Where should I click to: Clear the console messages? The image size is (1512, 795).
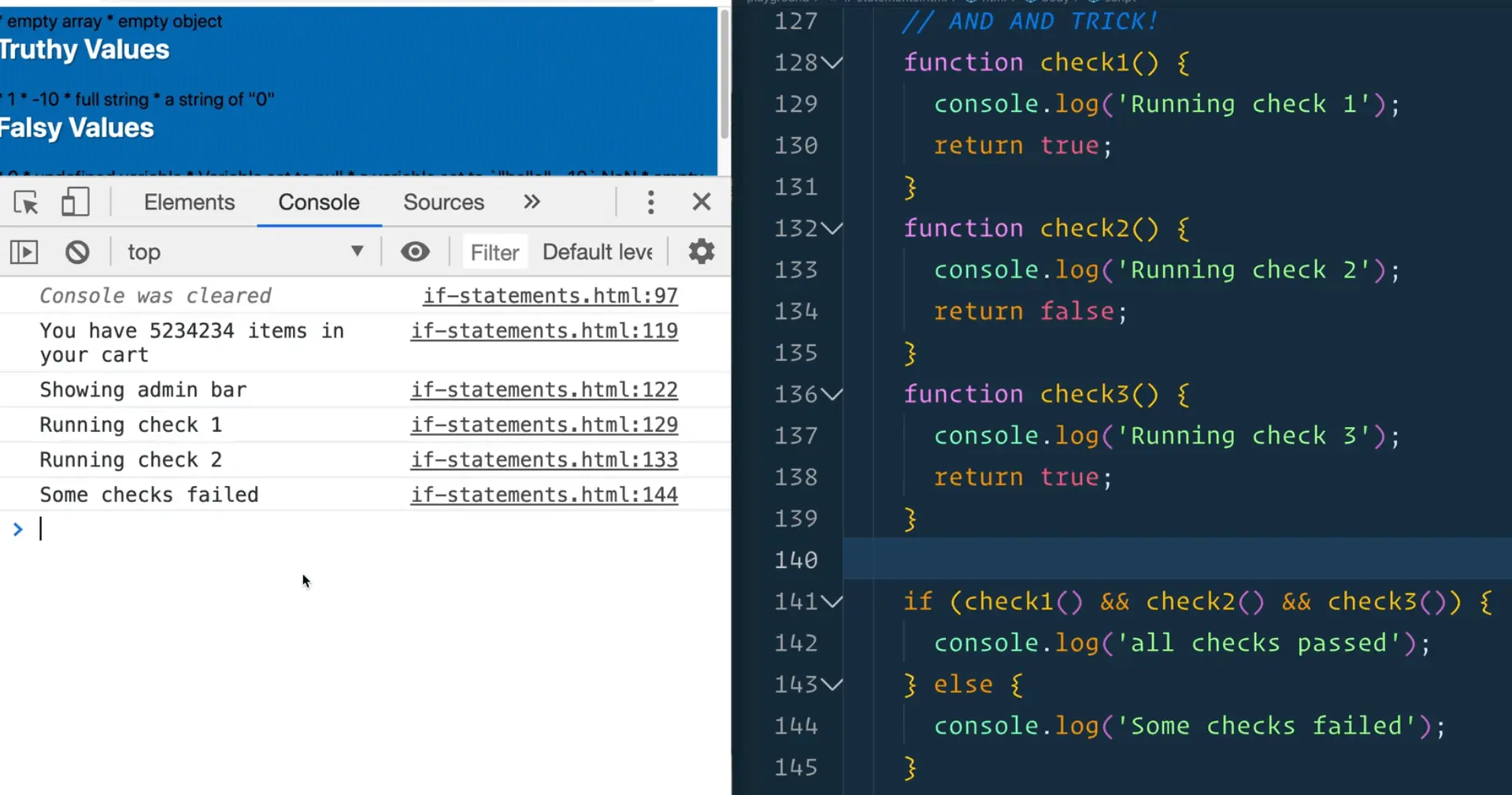tap(76, 251)
